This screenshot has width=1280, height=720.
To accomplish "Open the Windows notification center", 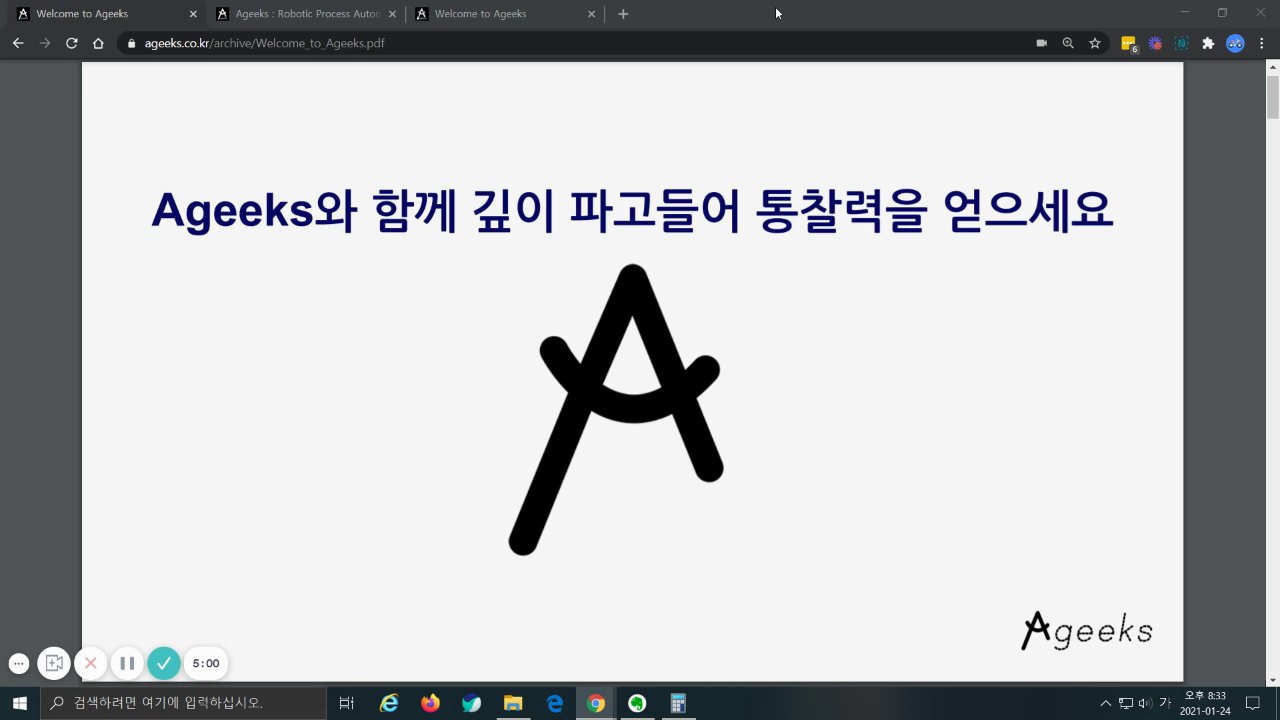I will 1252,703.
